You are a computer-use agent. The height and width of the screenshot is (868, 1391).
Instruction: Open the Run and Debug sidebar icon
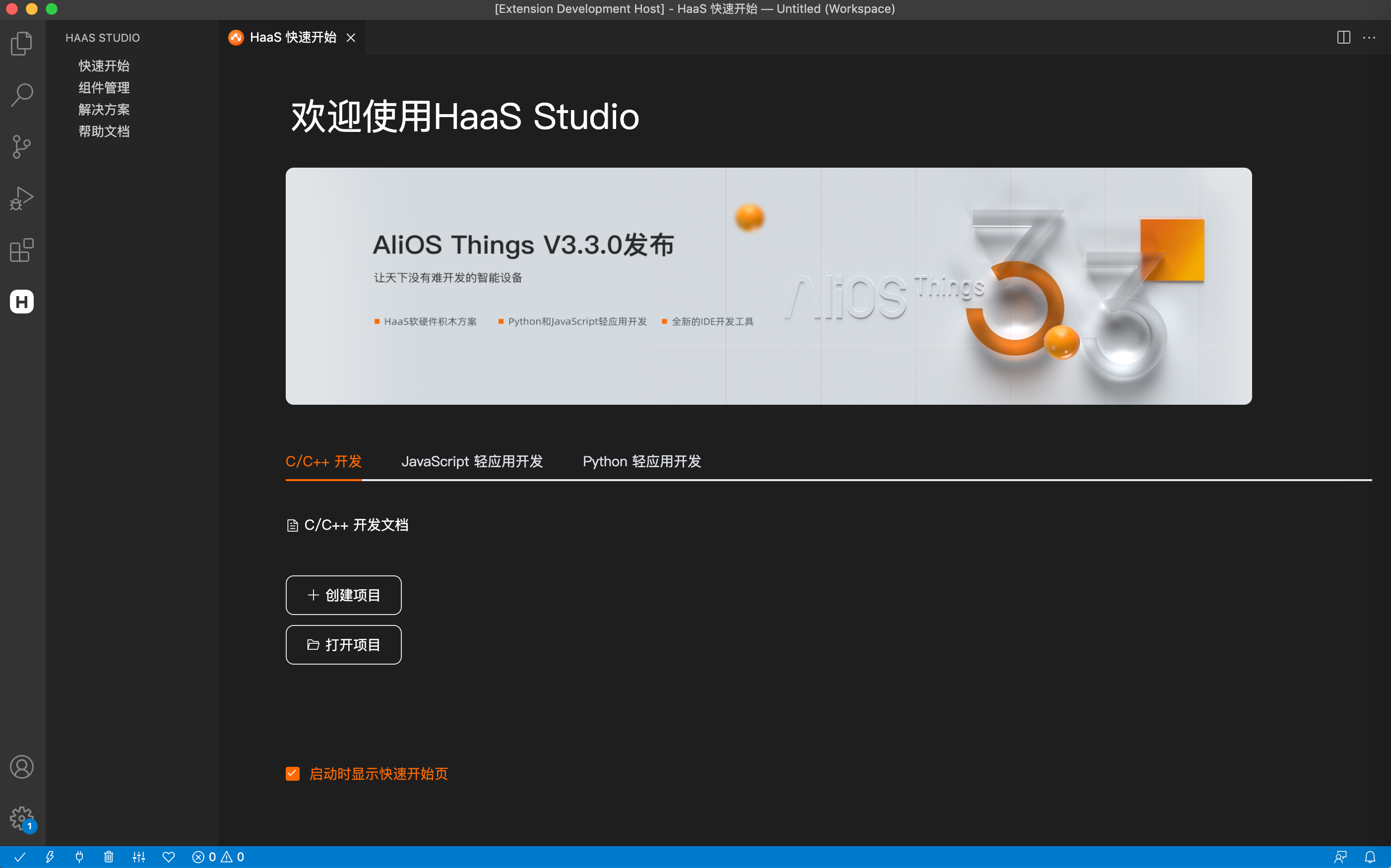[21, 198]
